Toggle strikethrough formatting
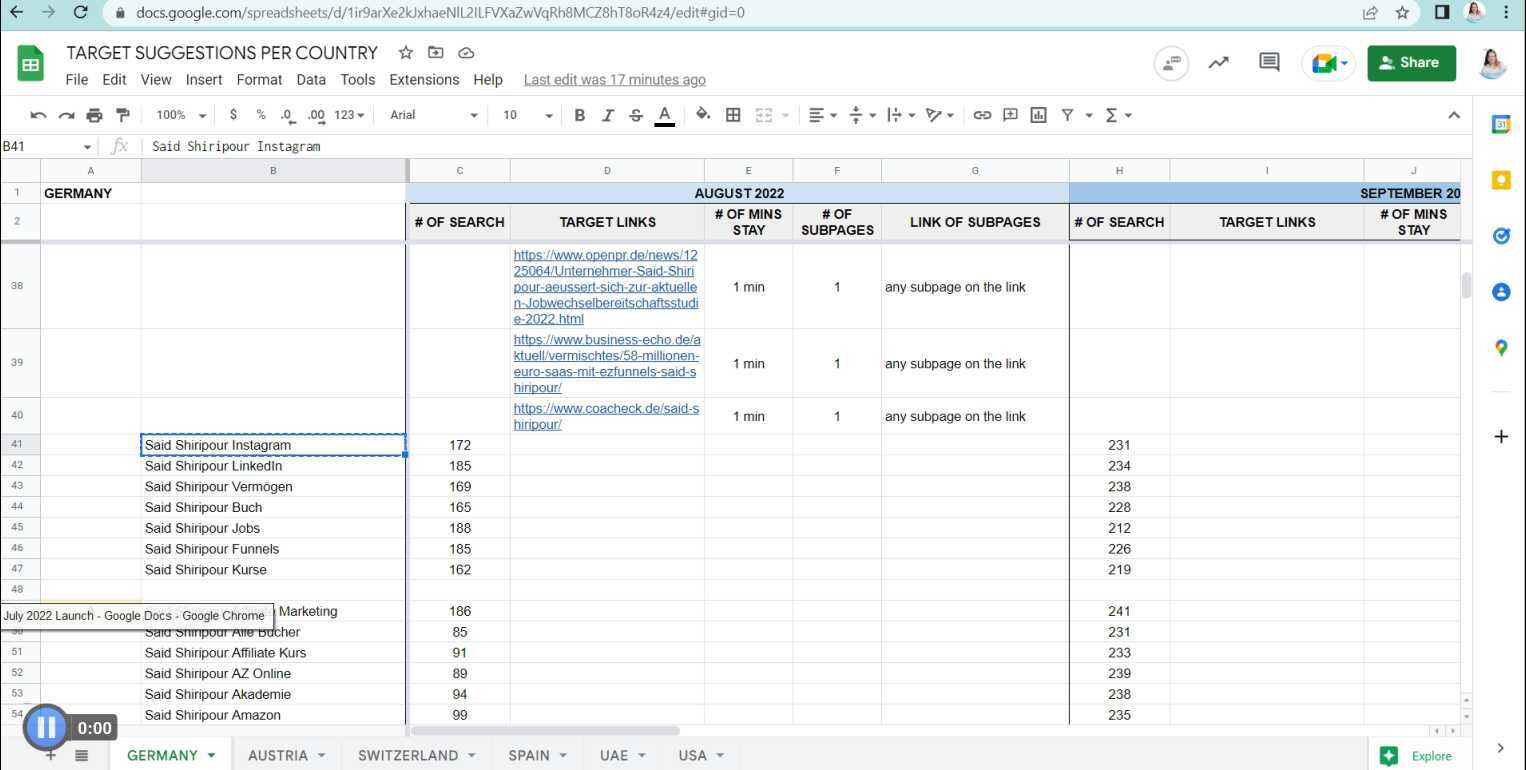 tap(635, 115)
